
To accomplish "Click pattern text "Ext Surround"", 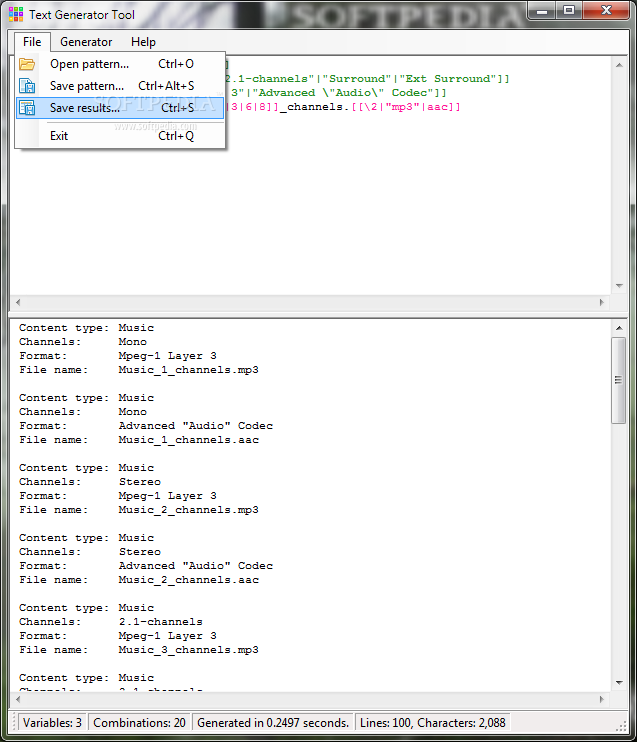I will pos(448,79).
